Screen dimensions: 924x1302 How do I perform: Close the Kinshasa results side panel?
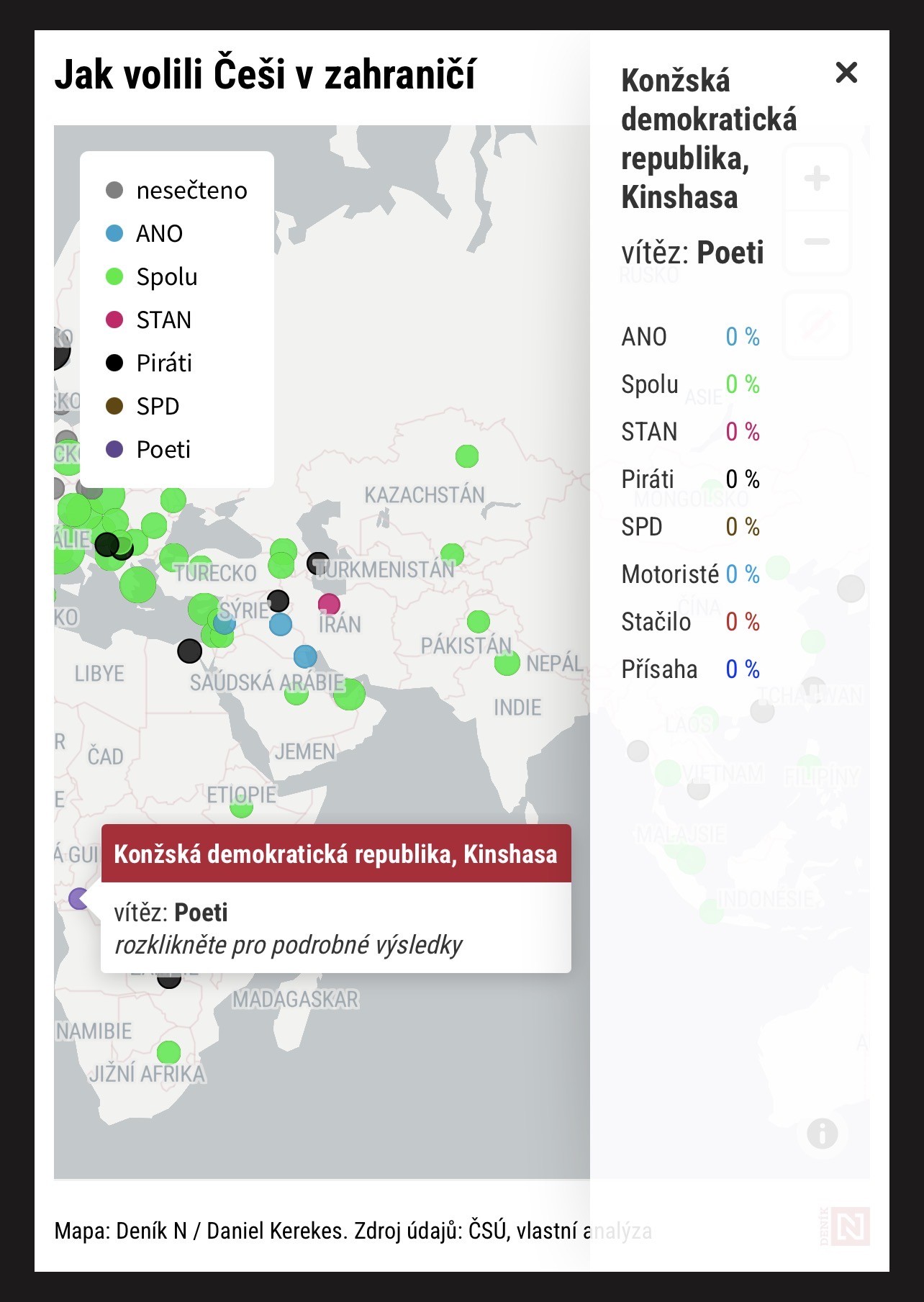tap(846, 73)
